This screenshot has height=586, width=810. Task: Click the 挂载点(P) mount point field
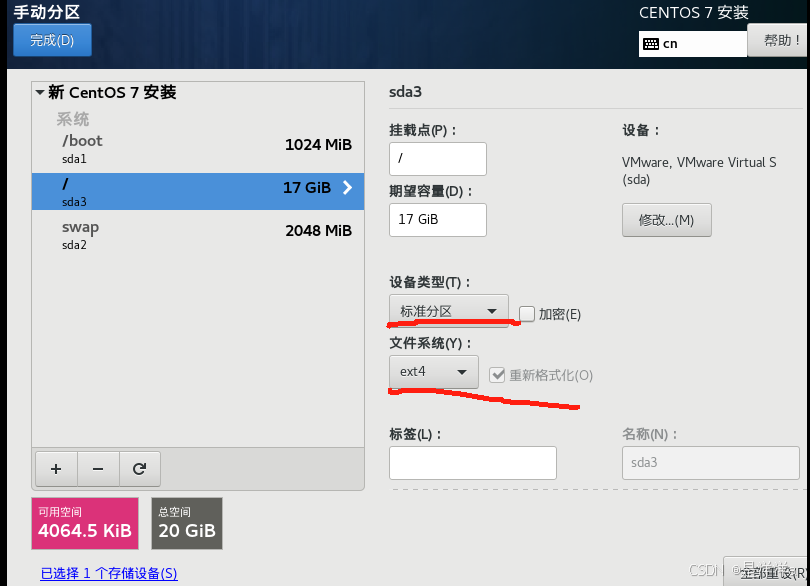click(438, 159)
